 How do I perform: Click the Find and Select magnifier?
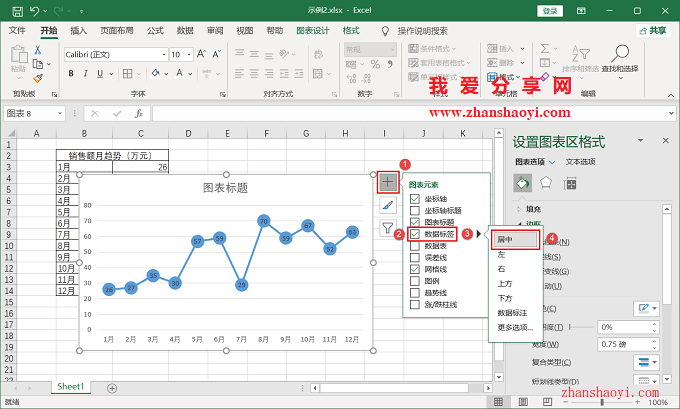620,53
